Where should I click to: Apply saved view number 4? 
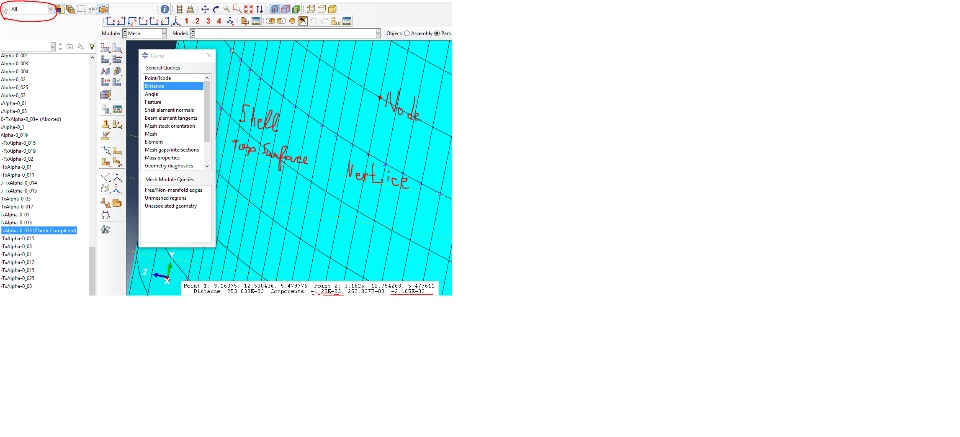(x=219, y=21)
